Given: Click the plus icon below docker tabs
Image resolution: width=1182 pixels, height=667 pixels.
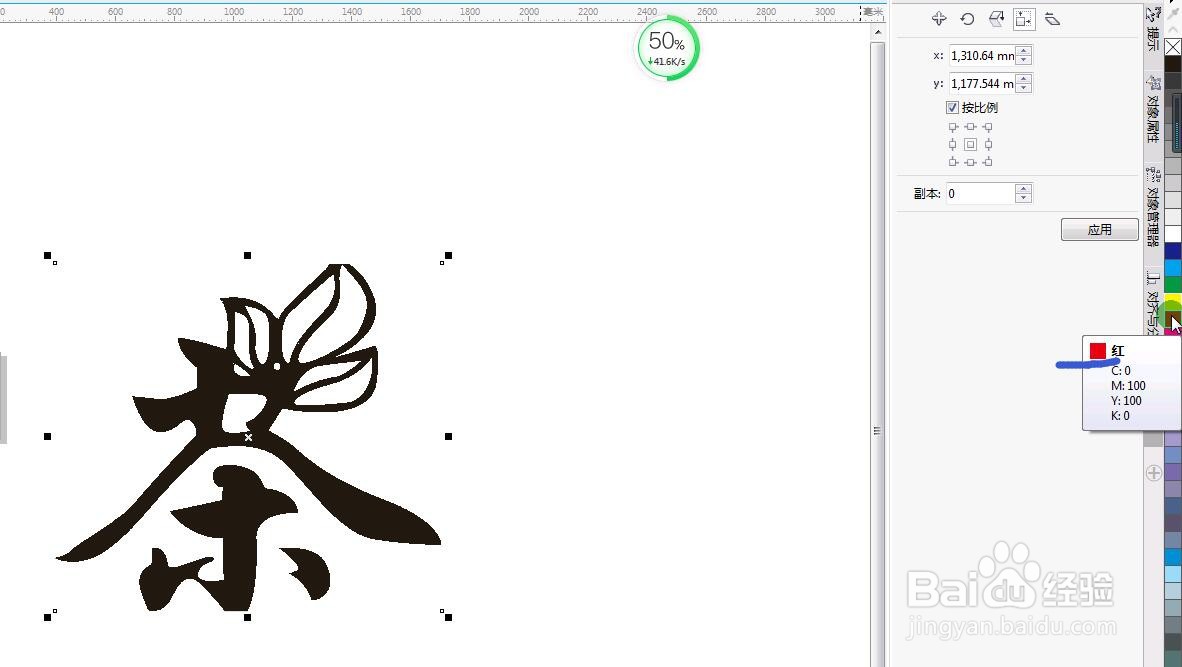Looking at the screenshot, I should pos(1153,473).
